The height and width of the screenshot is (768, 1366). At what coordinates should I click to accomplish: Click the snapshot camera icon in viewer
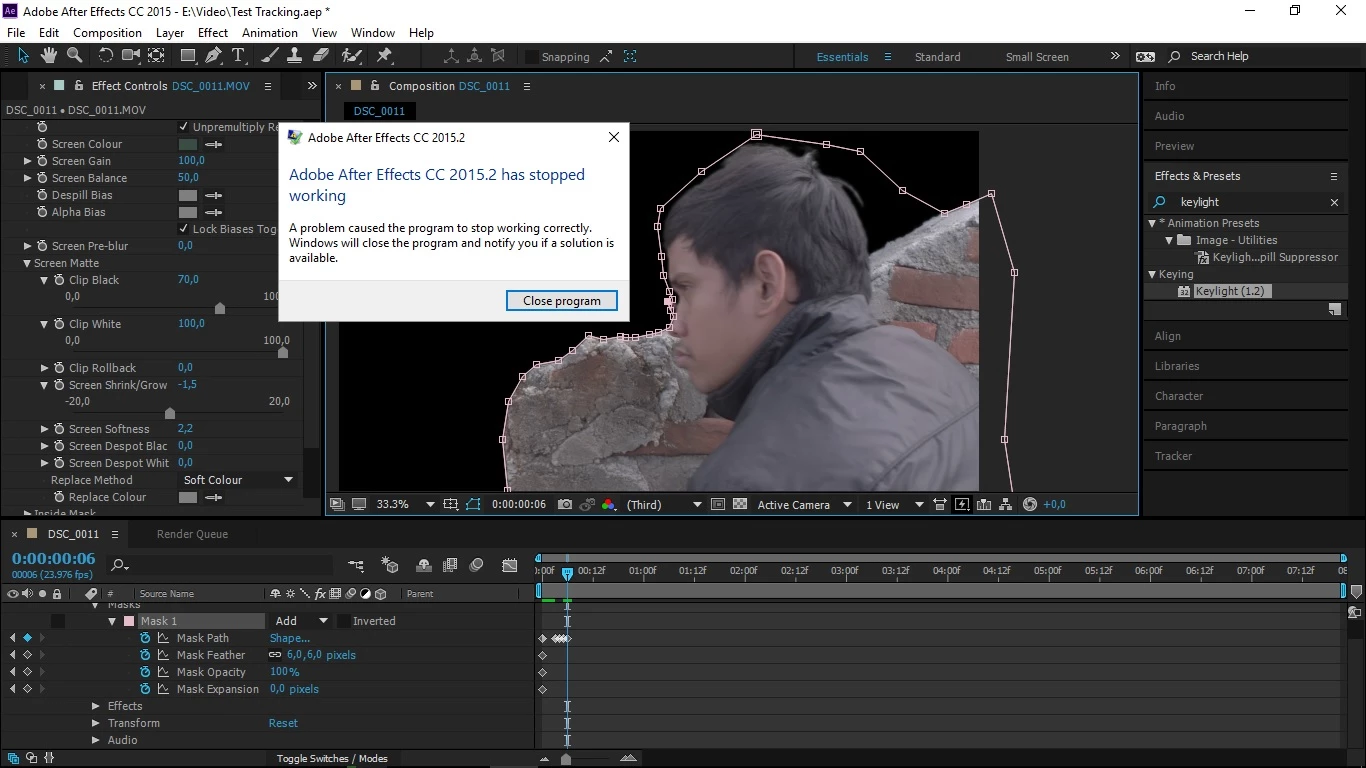click(x=565, y=505)
